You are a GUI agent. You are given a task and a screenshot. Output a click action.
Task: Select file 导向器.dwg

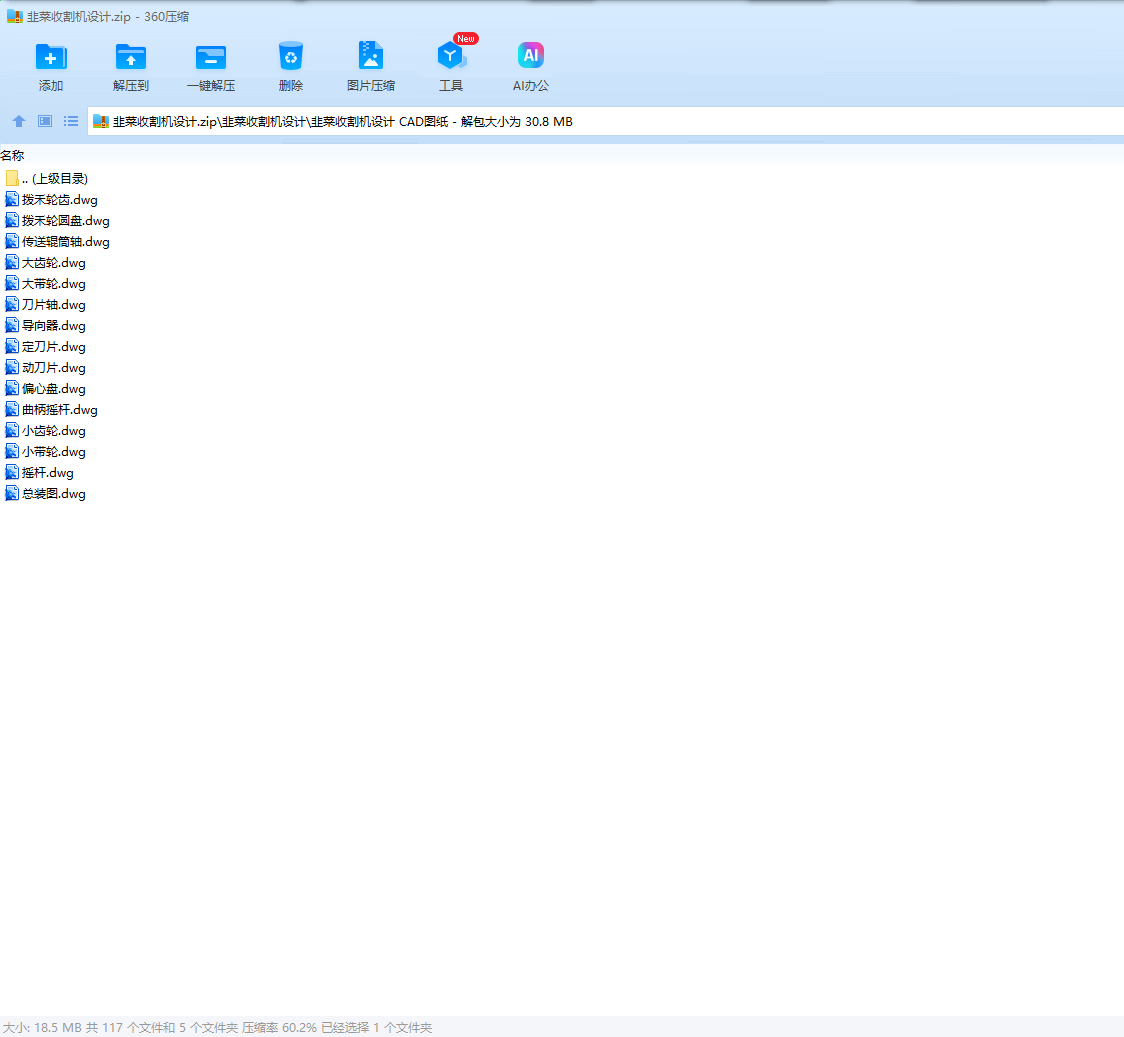click(x=45, y=325)
